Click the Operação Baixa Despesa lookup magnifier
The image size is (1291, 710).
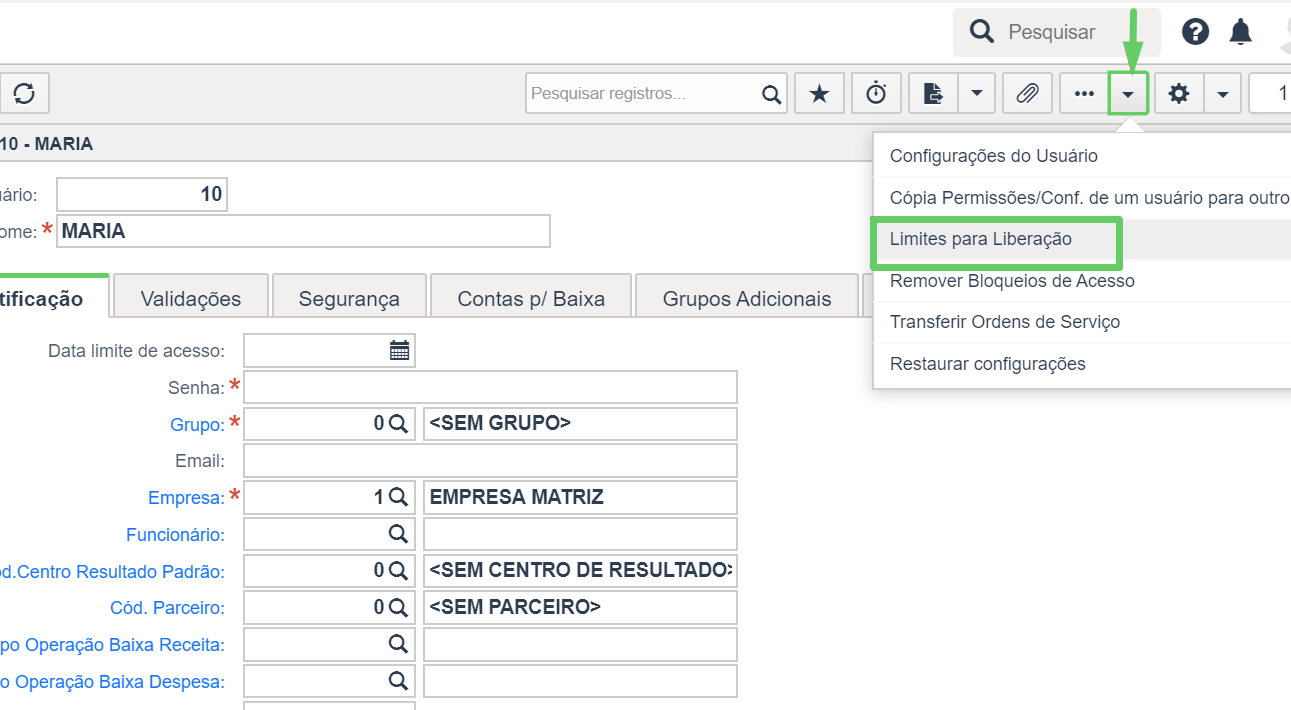[398, 681]
